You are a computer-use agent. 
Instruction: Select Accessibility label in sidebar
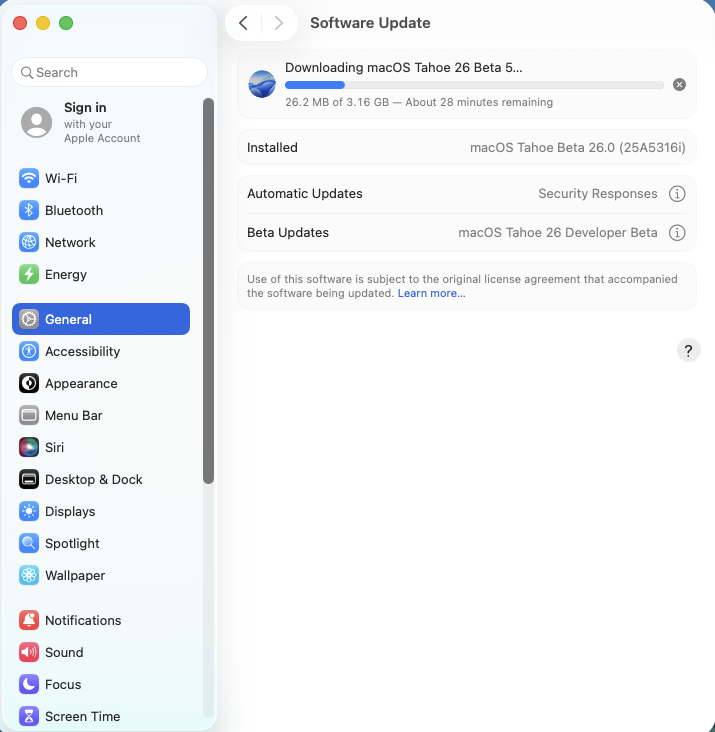[83, 352]
